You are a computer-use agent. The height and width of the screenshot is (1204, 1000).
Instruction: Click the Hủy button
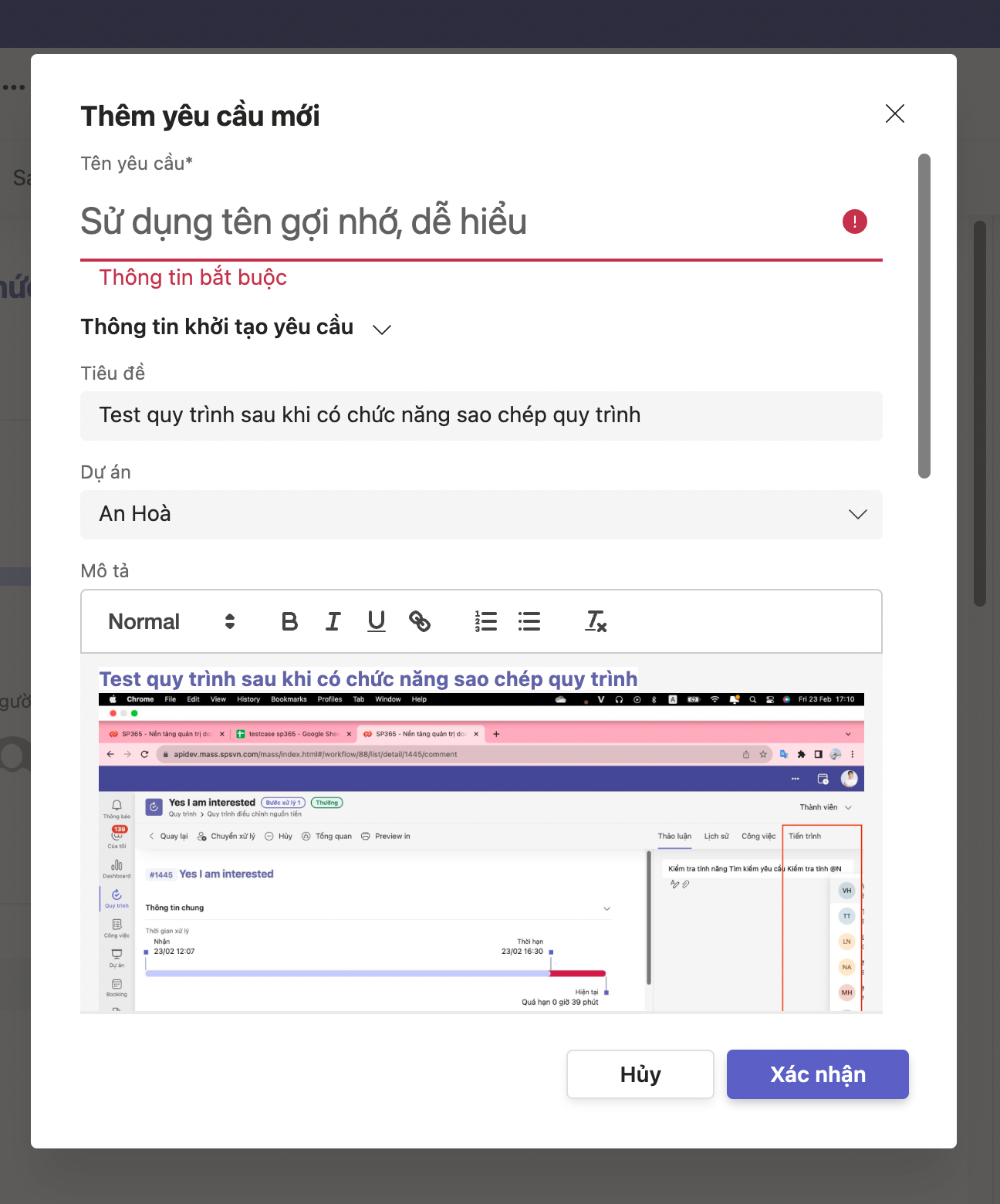pos(640,1074)
